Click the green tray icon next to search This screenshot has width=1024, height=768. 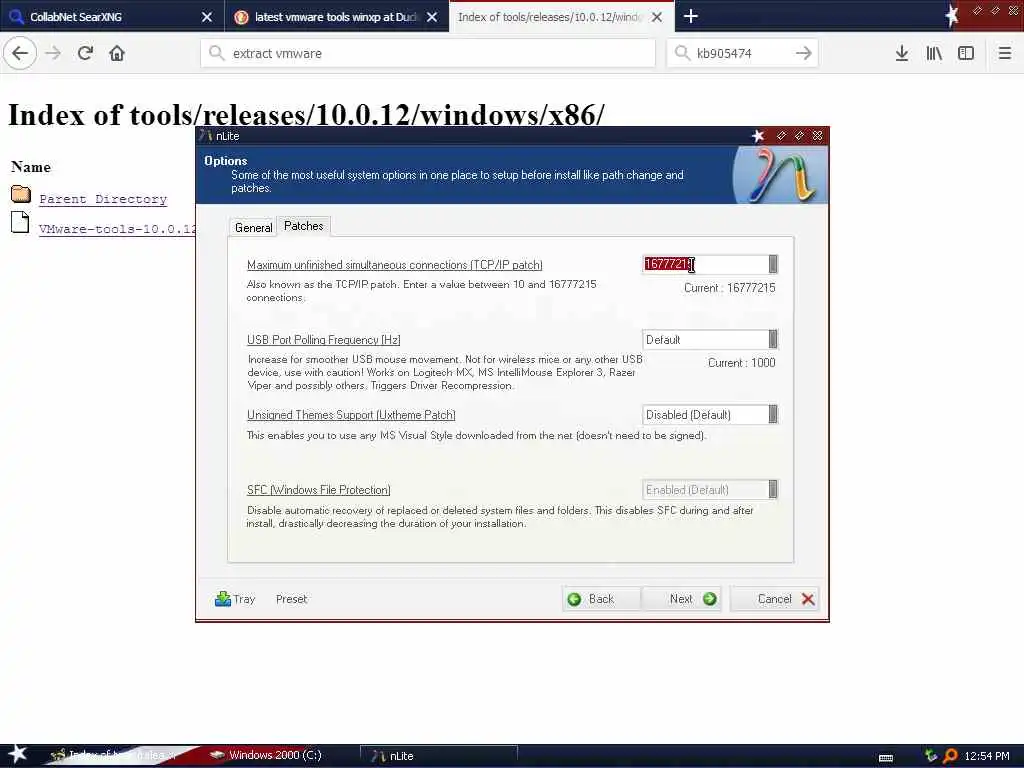[x=931, y=756]
